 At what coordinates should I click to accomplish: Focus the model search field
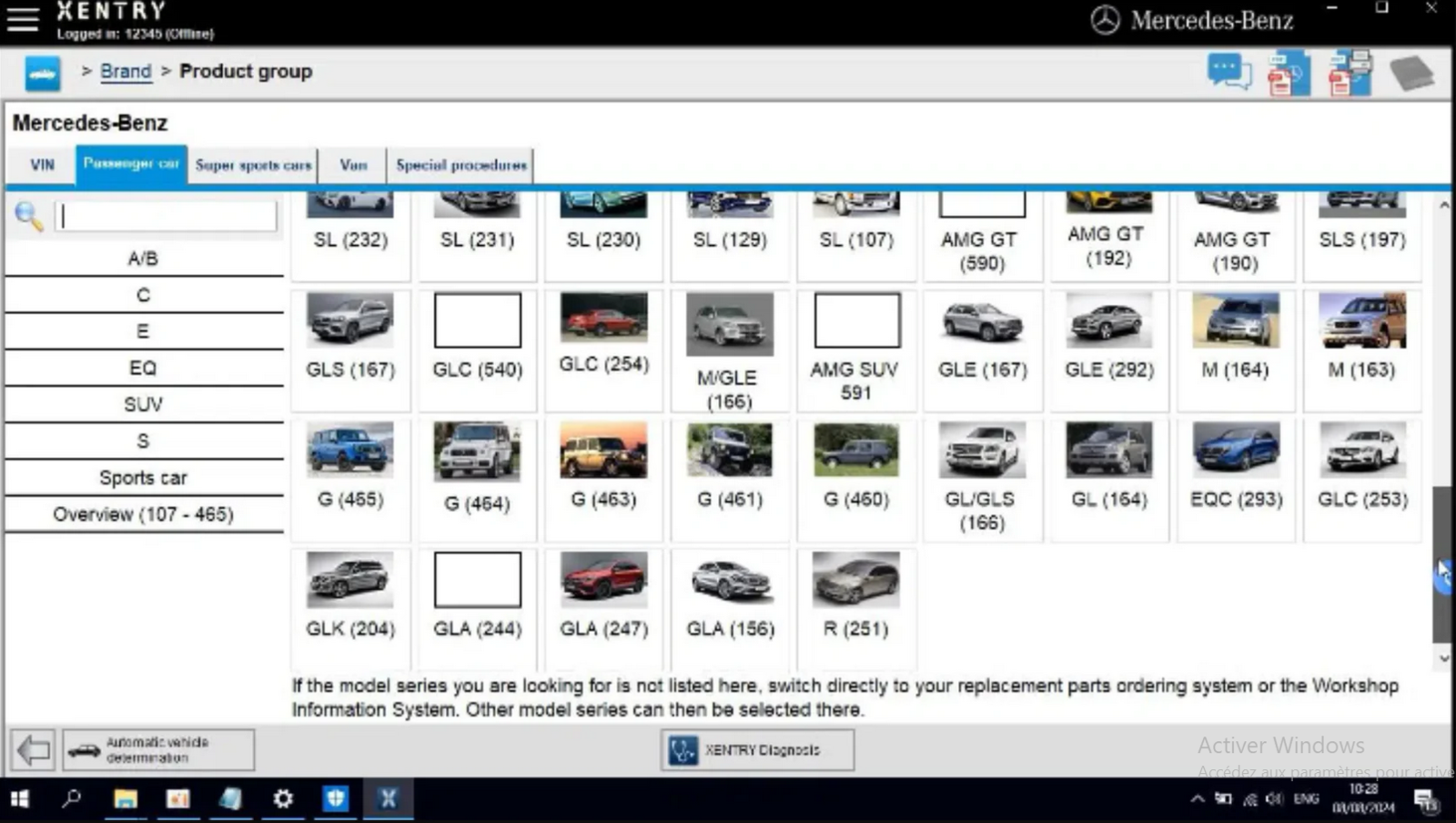point(166,217)
